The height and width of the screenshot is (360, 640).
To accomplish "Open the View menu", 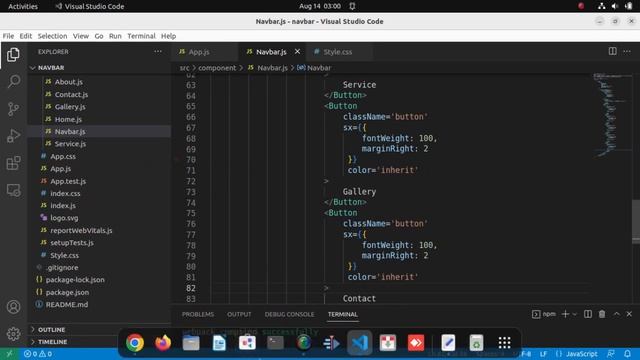I will [x=81, y=36].
